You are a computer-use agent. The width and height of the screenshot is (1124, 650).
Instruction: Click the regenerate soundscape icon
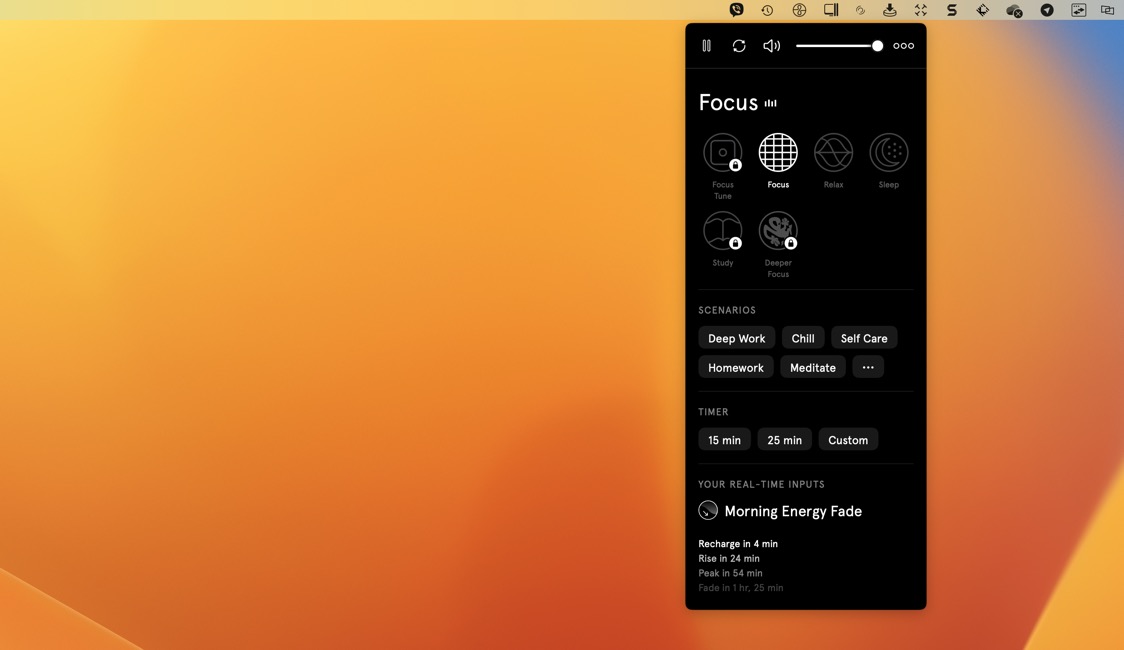(739, 46)
